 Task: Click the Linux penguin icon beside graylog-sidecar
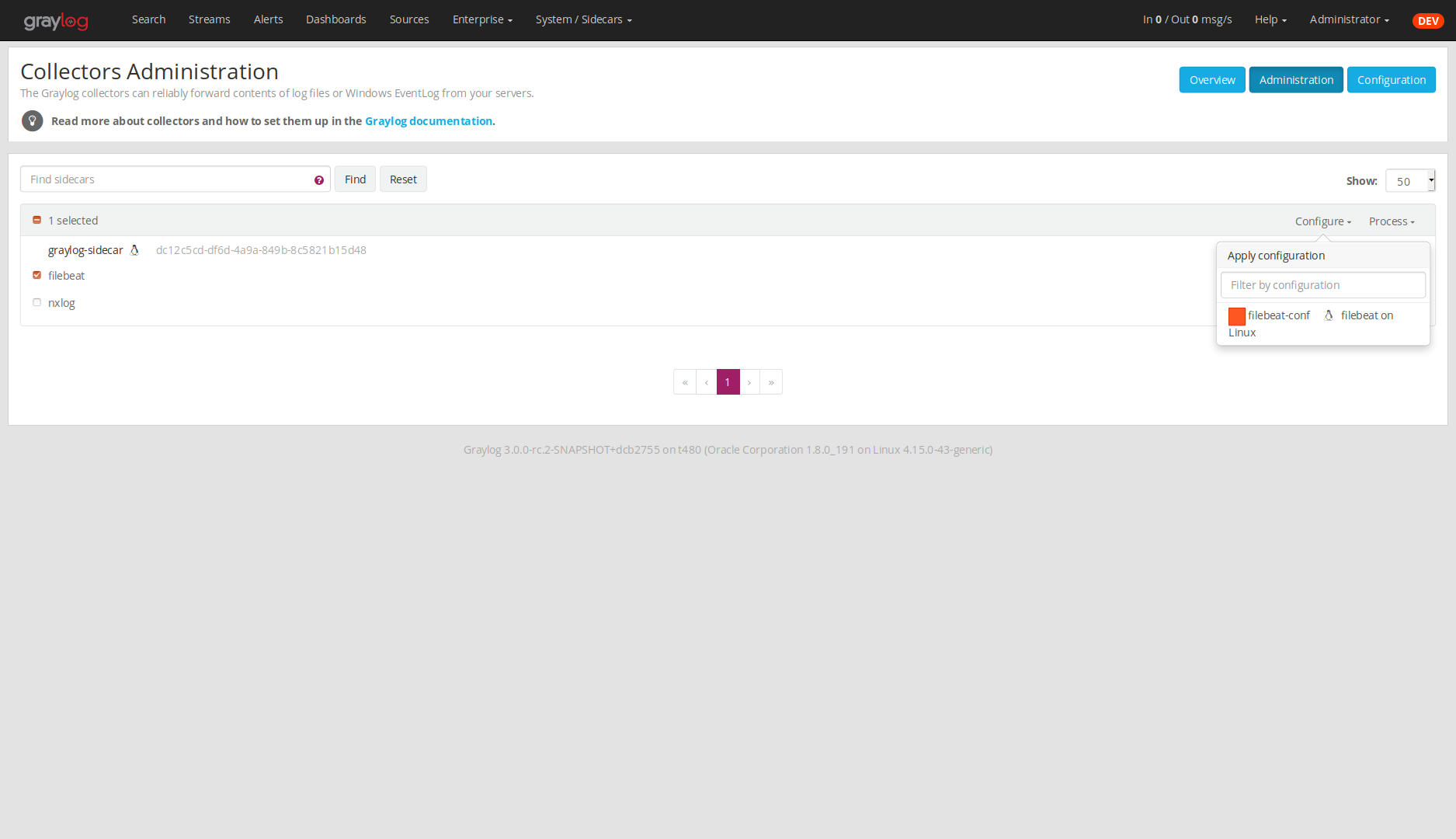click(x=134, y=250)
